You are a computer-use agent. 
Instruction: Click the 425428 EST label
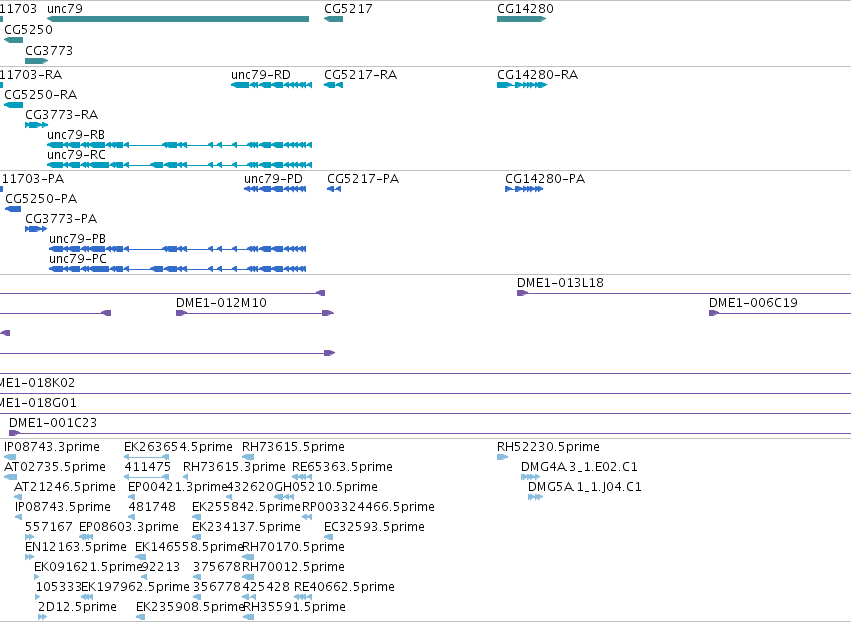pyautogui.click(x=266, y=587)
